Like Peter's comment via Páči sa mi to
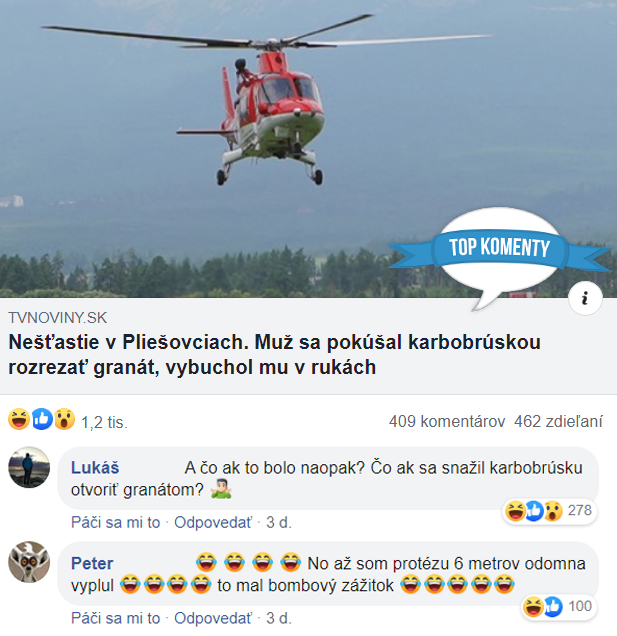Image resolution: width=617 pixels, height=636 pixels. tap(116, 618)
